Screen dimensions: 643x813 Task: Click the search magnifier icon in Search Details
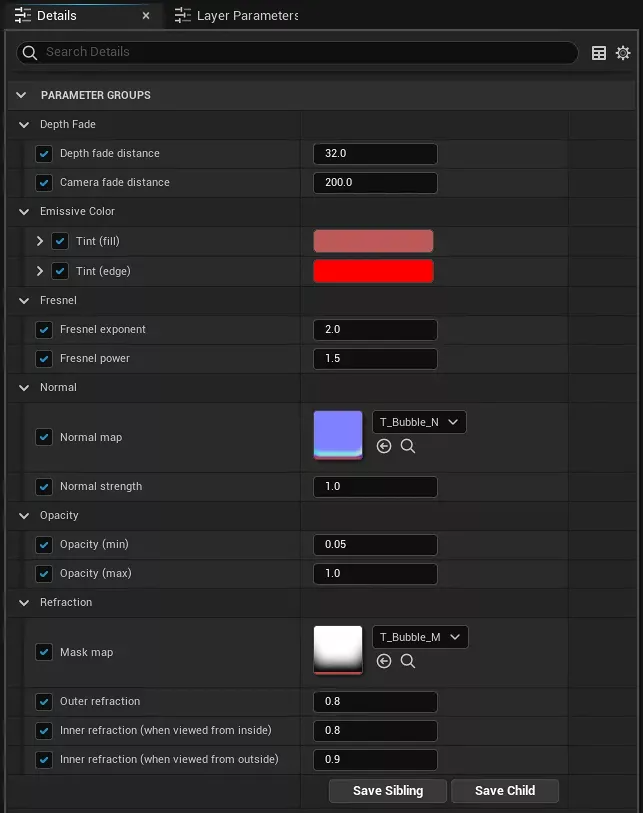pos(29,53)
